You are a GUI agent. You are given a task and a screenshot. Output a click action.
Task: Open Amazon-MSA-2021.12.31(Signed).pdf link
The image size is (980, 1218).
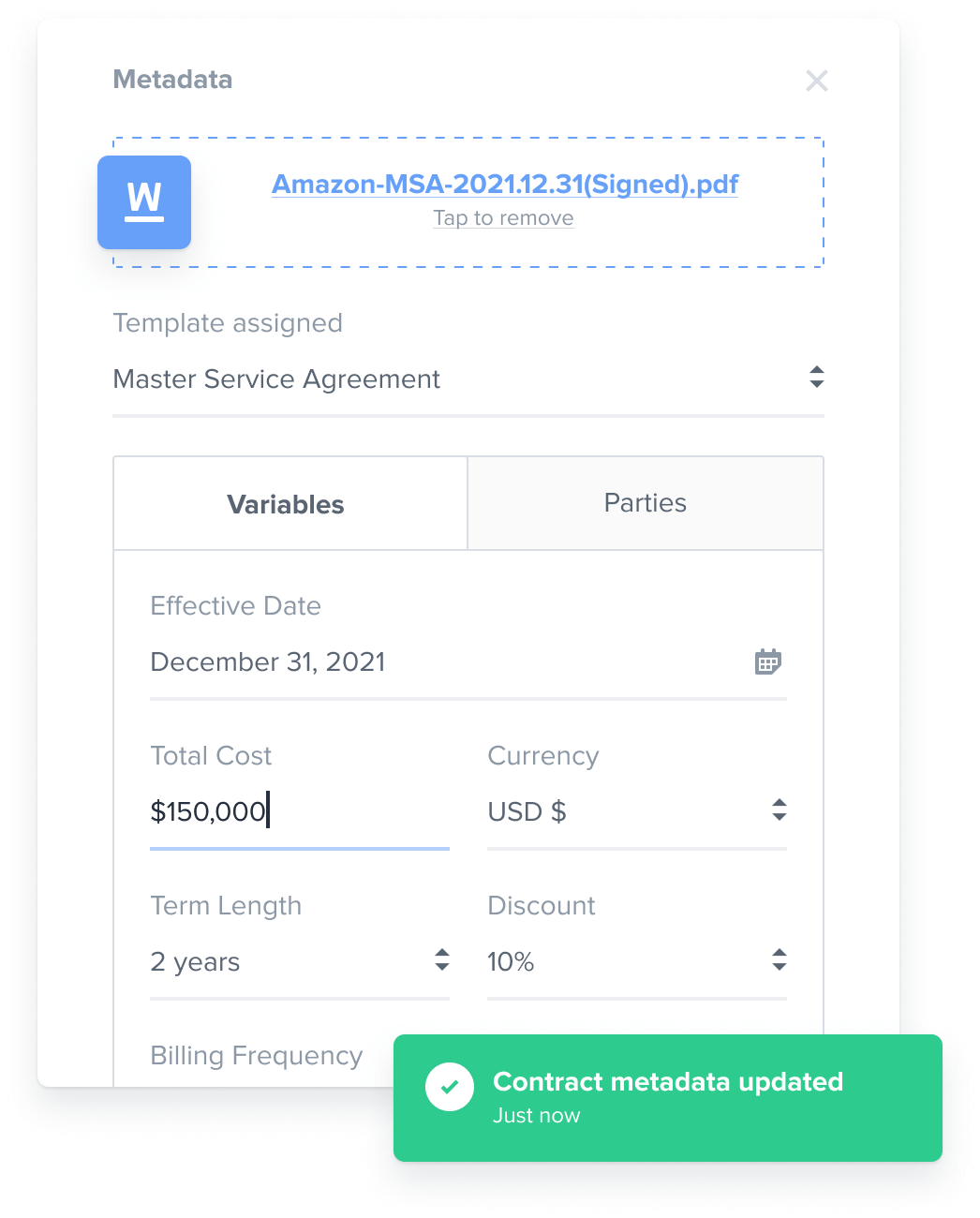point(505,184)
